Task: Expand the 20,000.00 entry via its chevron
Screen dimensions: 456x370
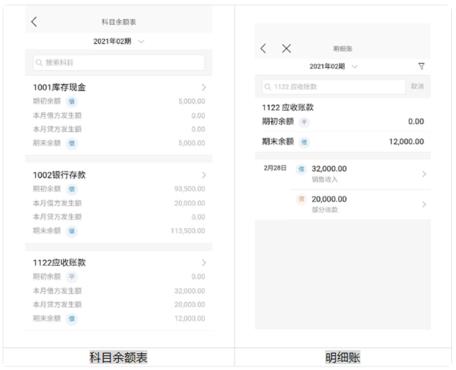Action: pos(424,204)
